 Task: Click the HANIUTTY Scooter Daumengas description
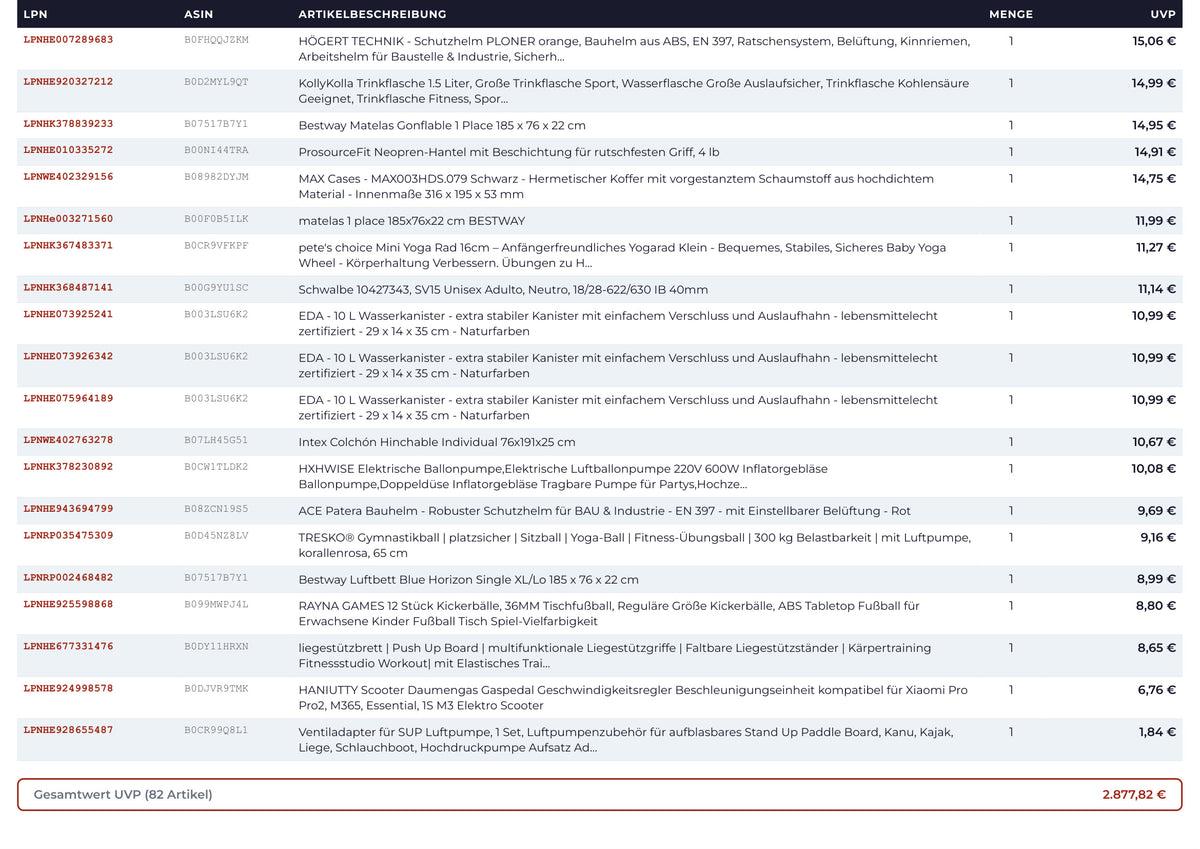point(633,698)
